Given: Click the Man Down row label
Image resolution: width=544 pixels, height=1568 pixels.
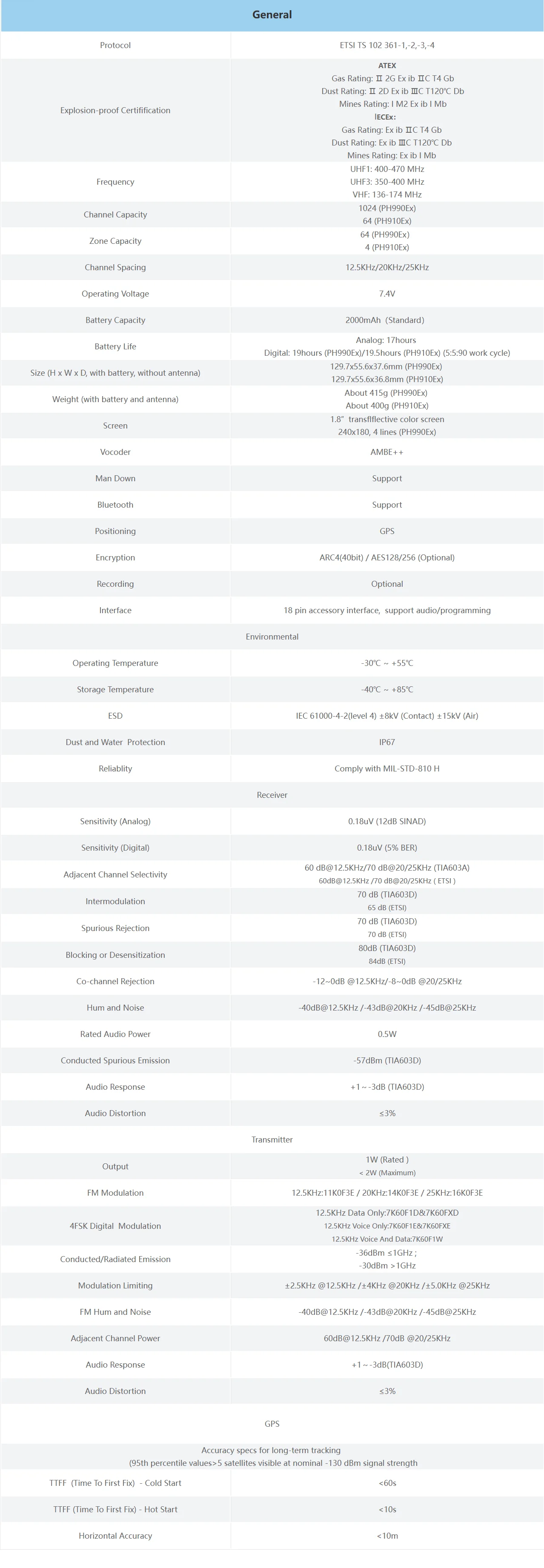Looking at the screenshot, I should [x=115, y=478].
